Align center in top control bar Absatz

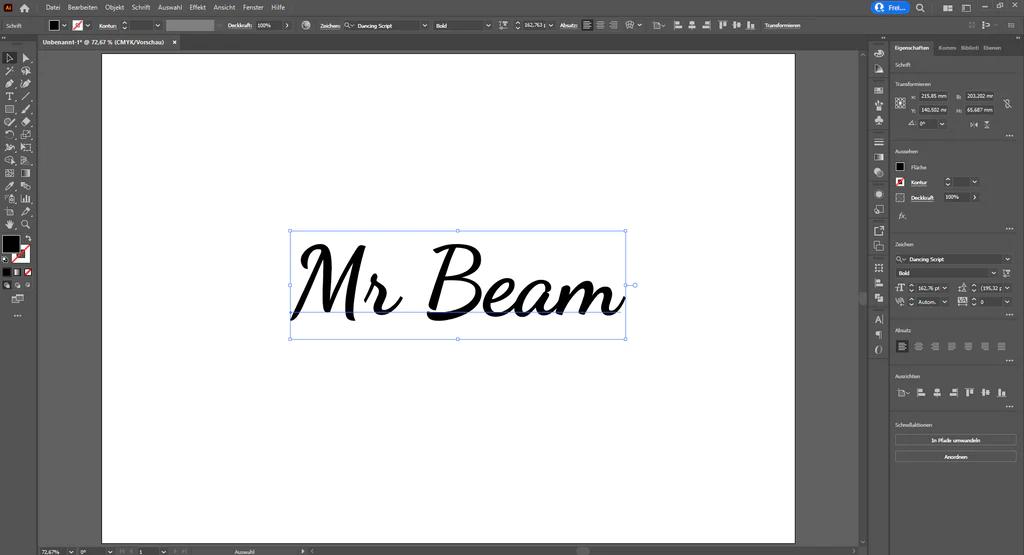coord(600,25)
